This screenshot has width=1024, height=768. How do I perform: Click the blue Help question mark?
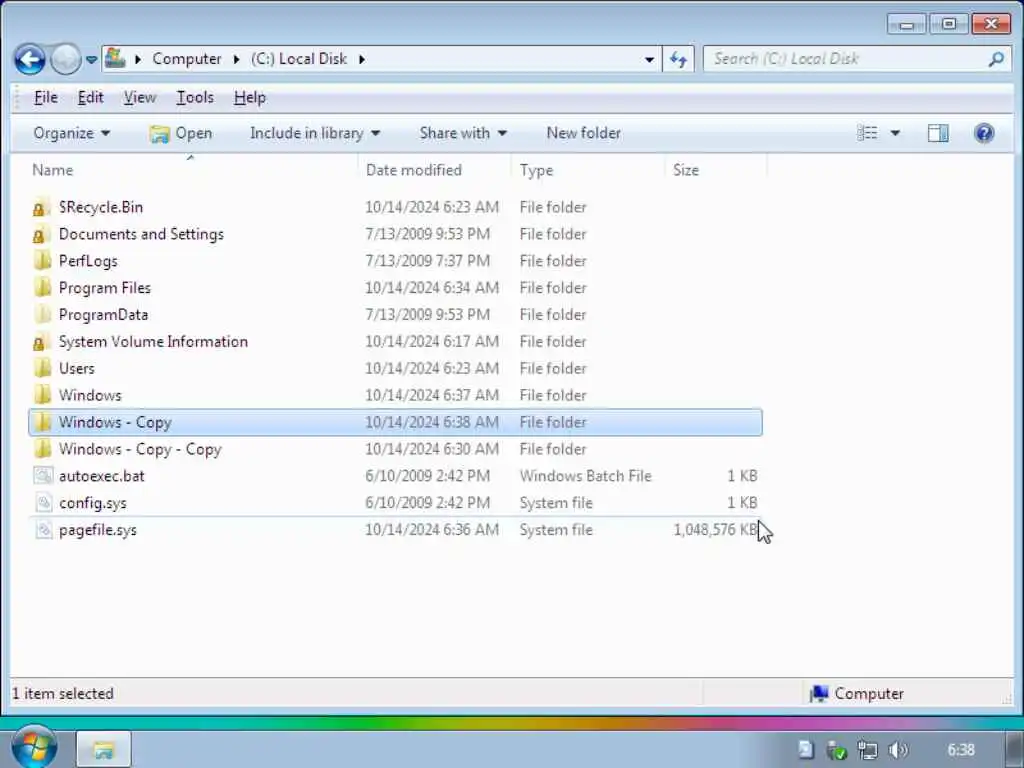pos(984,133)
